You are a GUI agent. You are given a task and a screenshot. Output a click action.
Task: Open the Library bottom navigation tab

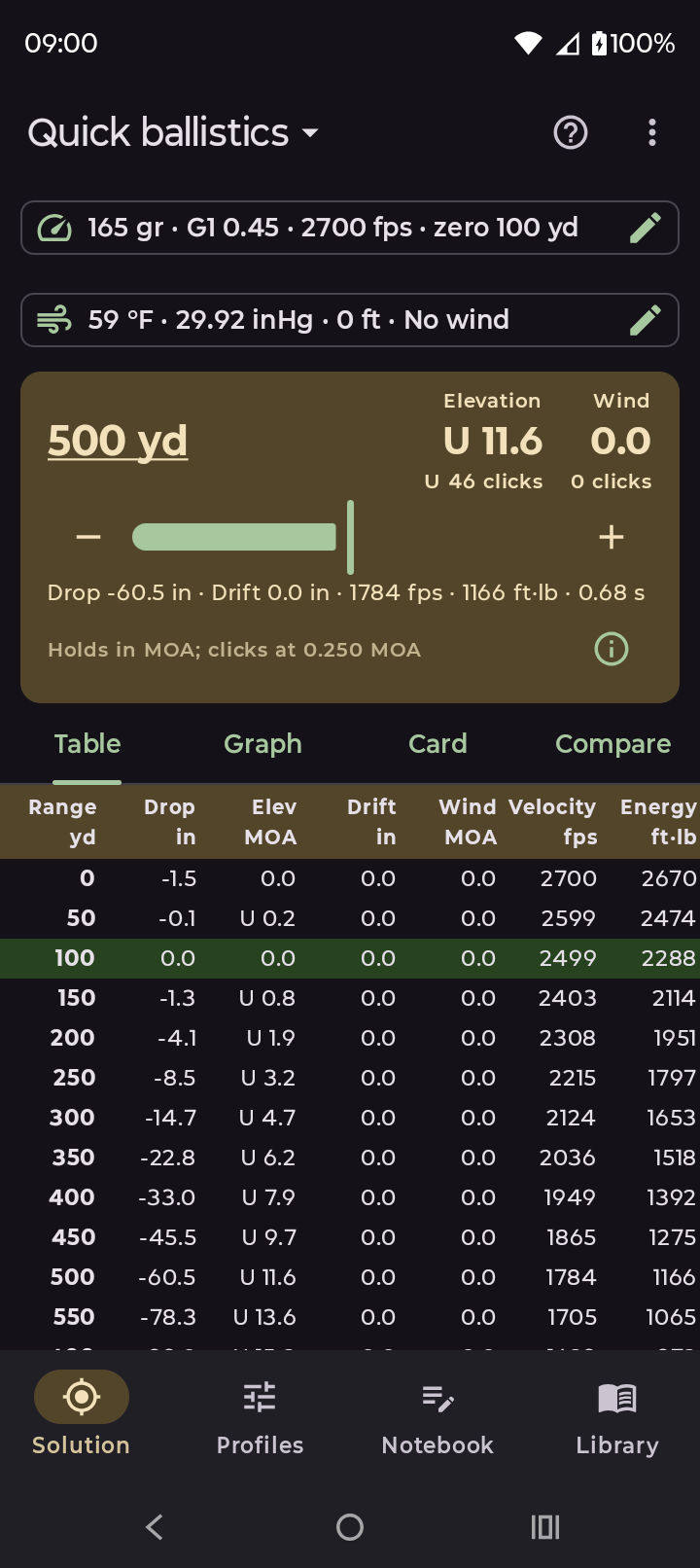coord(617,1414)
